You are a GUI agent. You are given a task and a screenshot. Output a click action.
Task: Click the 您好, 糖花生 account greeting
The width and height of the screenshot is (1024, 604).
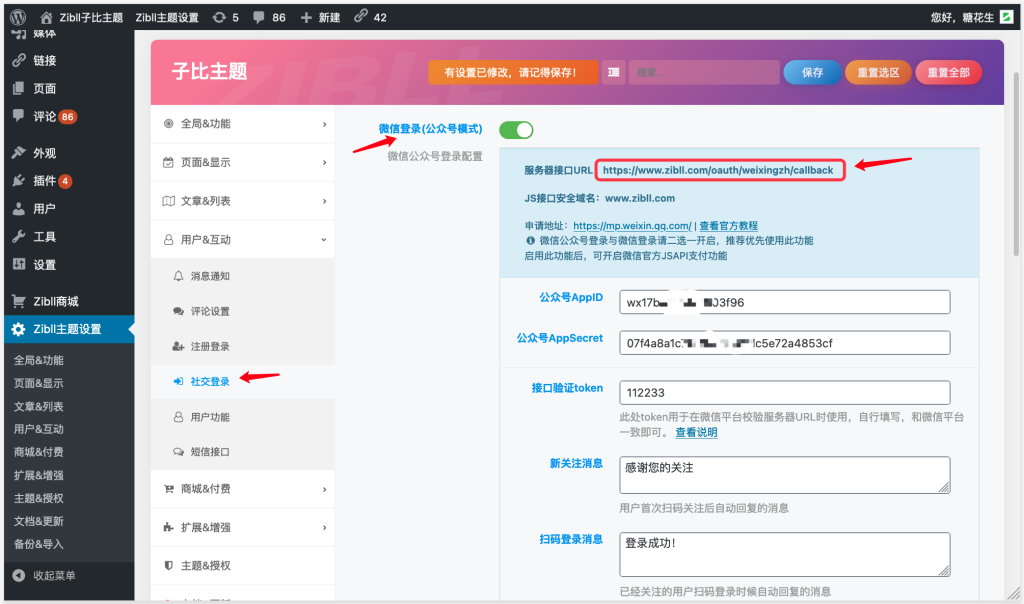click(962, 17)
